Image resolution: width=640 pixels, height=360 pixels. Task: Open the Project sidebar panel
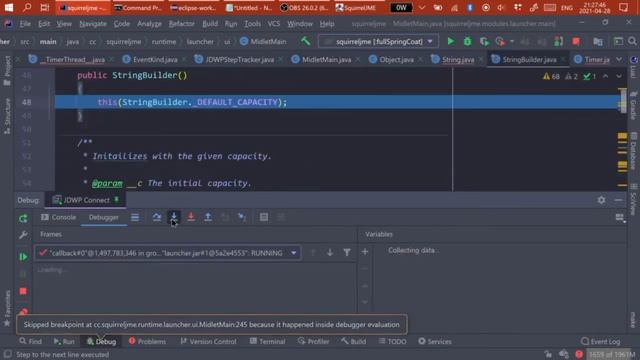pos(7,71)
